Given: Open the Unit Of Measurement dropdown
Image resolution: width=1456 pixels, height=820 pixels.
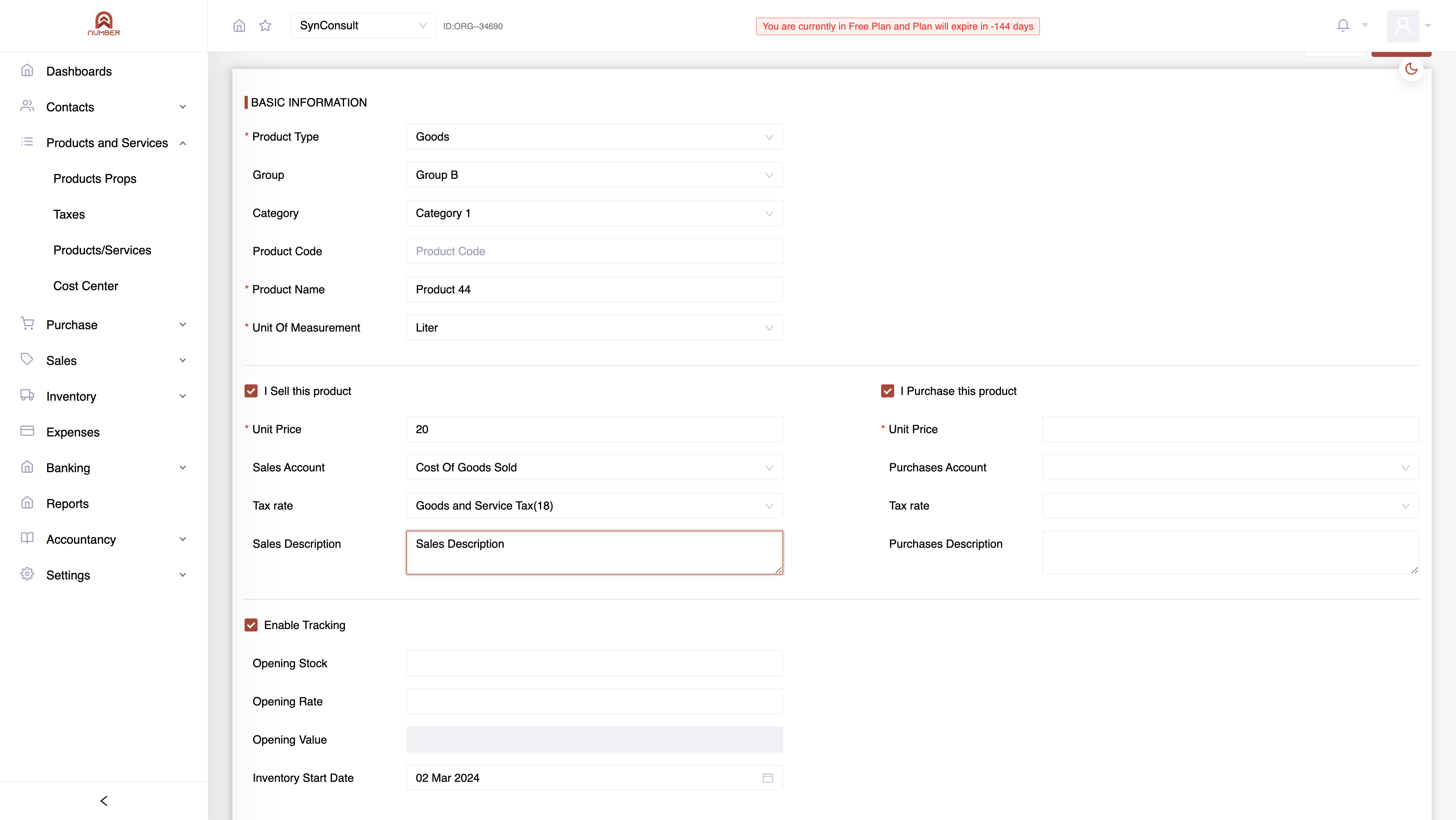Looking at the screenshot, I should 594,328.
